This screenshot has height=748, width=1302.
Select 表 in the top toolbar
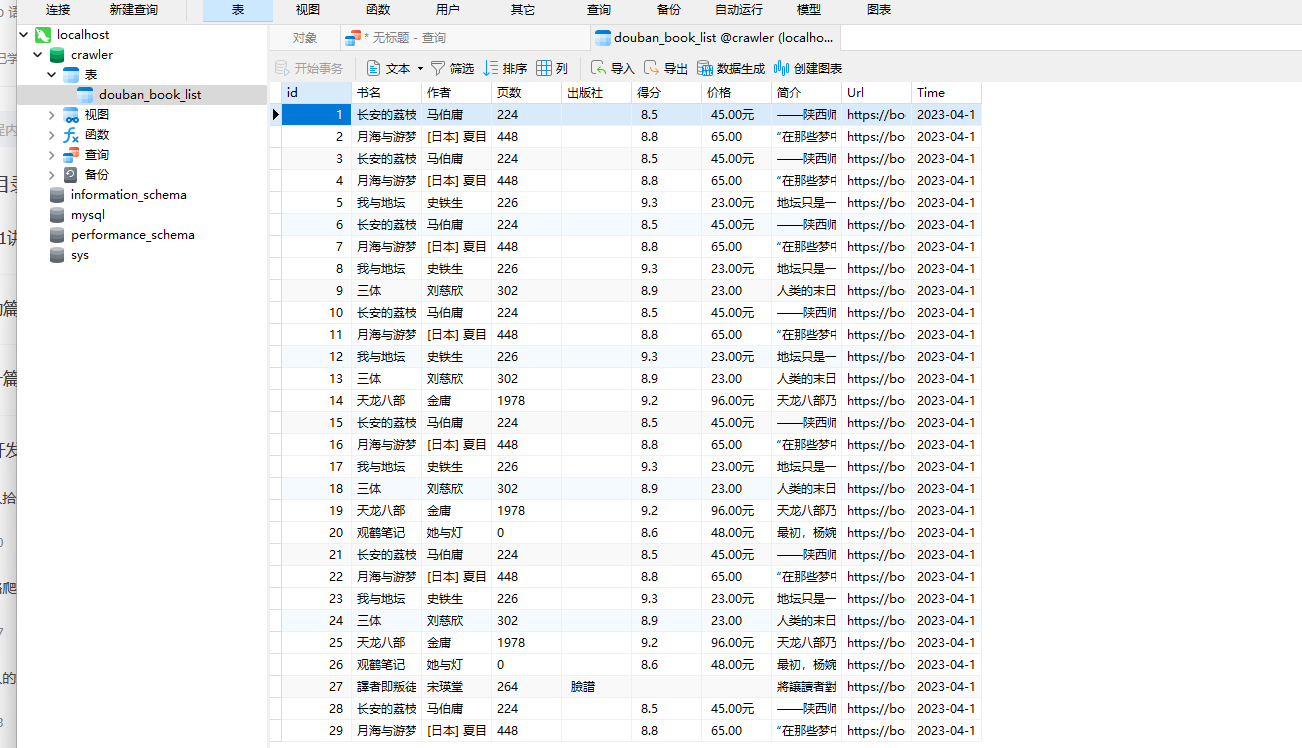pyautogui.click(x=238, y=10)
